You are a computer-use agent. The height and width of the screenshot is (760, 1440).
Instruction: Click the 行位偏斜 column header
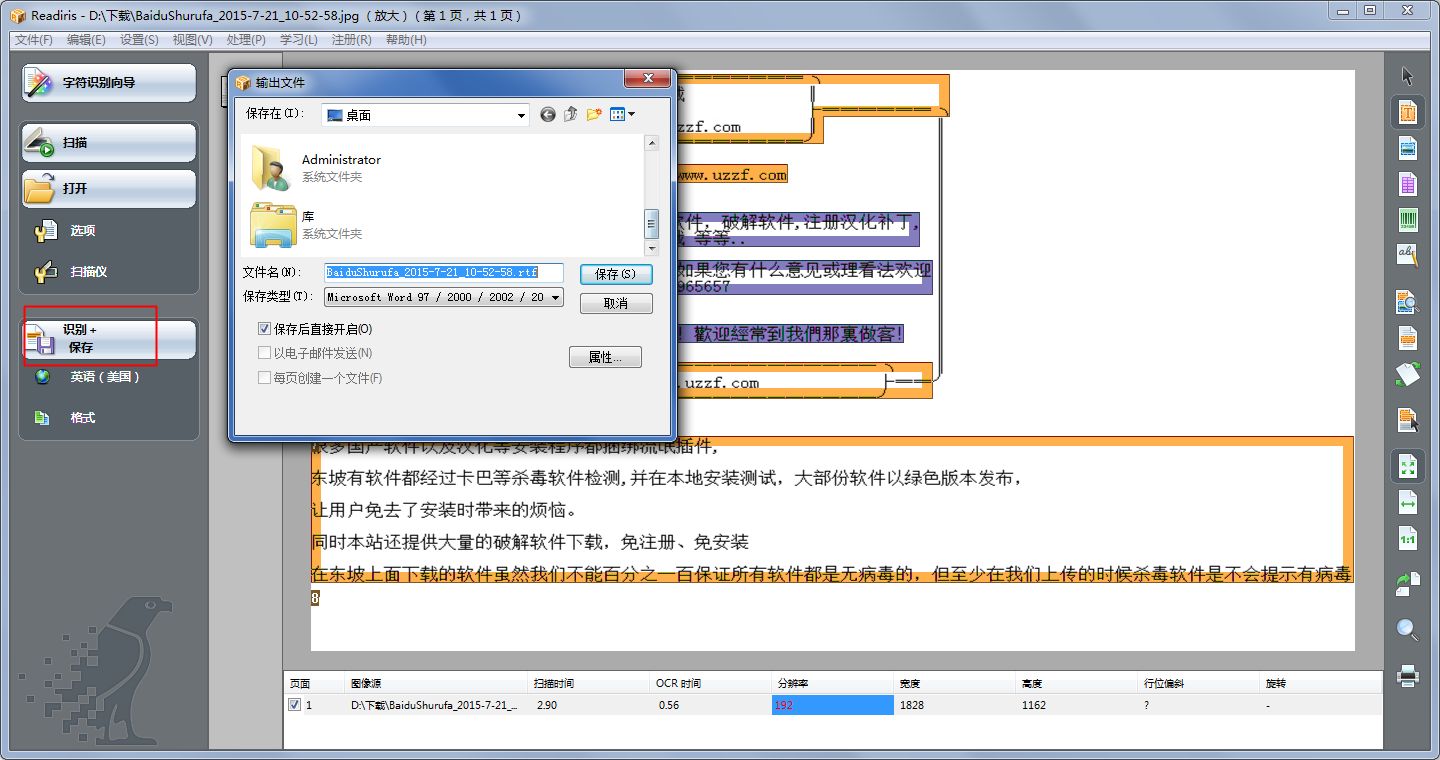pos(1199,684)
